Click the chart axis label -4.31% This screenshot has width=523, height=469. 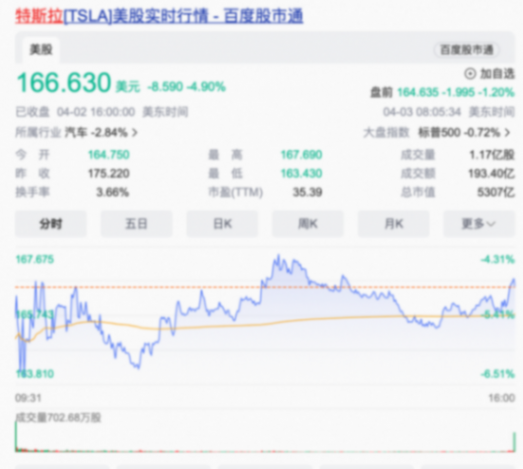pyautogui.click(x=498, y=259)
